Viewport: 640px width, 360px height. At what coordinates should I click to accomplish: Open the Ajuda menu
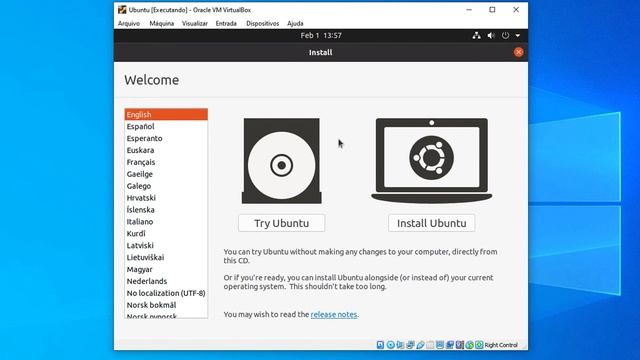pos(295,23)
